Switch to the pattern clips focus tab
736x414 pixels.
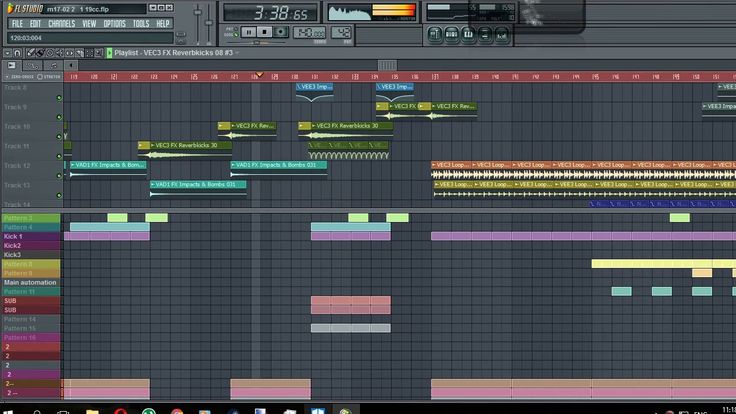coord(53,65)
